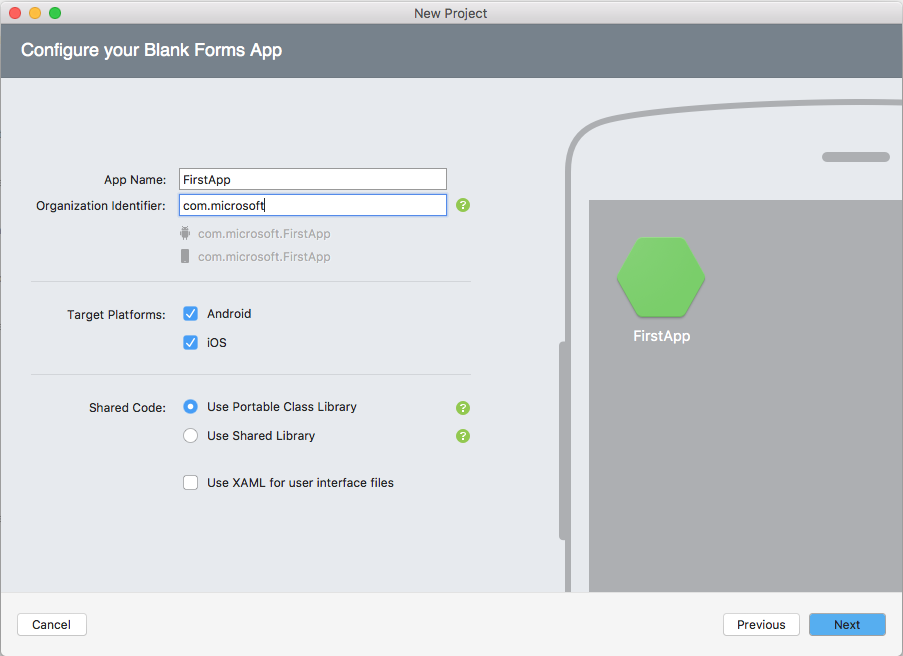Click the Organization Identifier text field
Screen dimensions: 903x656
tap(313, 205)
